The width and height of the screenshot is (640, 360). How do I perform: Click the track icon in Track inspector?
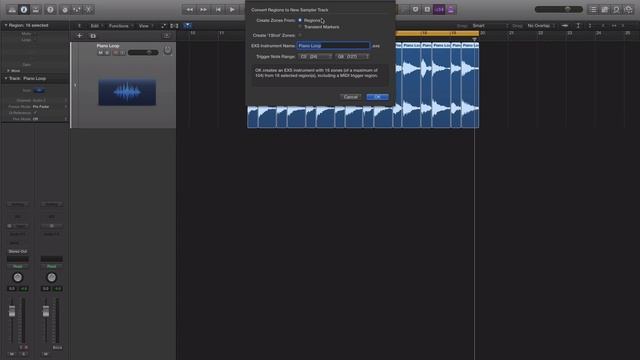(39, 90)
